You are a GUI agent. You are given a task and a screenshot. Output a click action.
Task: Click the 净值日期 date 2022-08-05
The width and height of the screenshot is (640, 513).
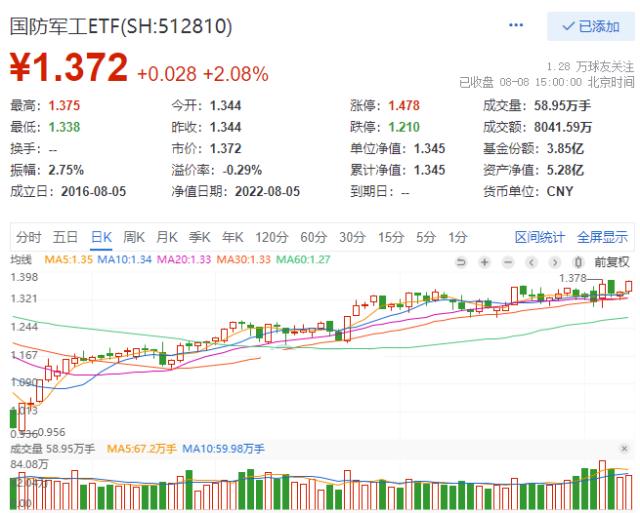[x=267, y=191]
